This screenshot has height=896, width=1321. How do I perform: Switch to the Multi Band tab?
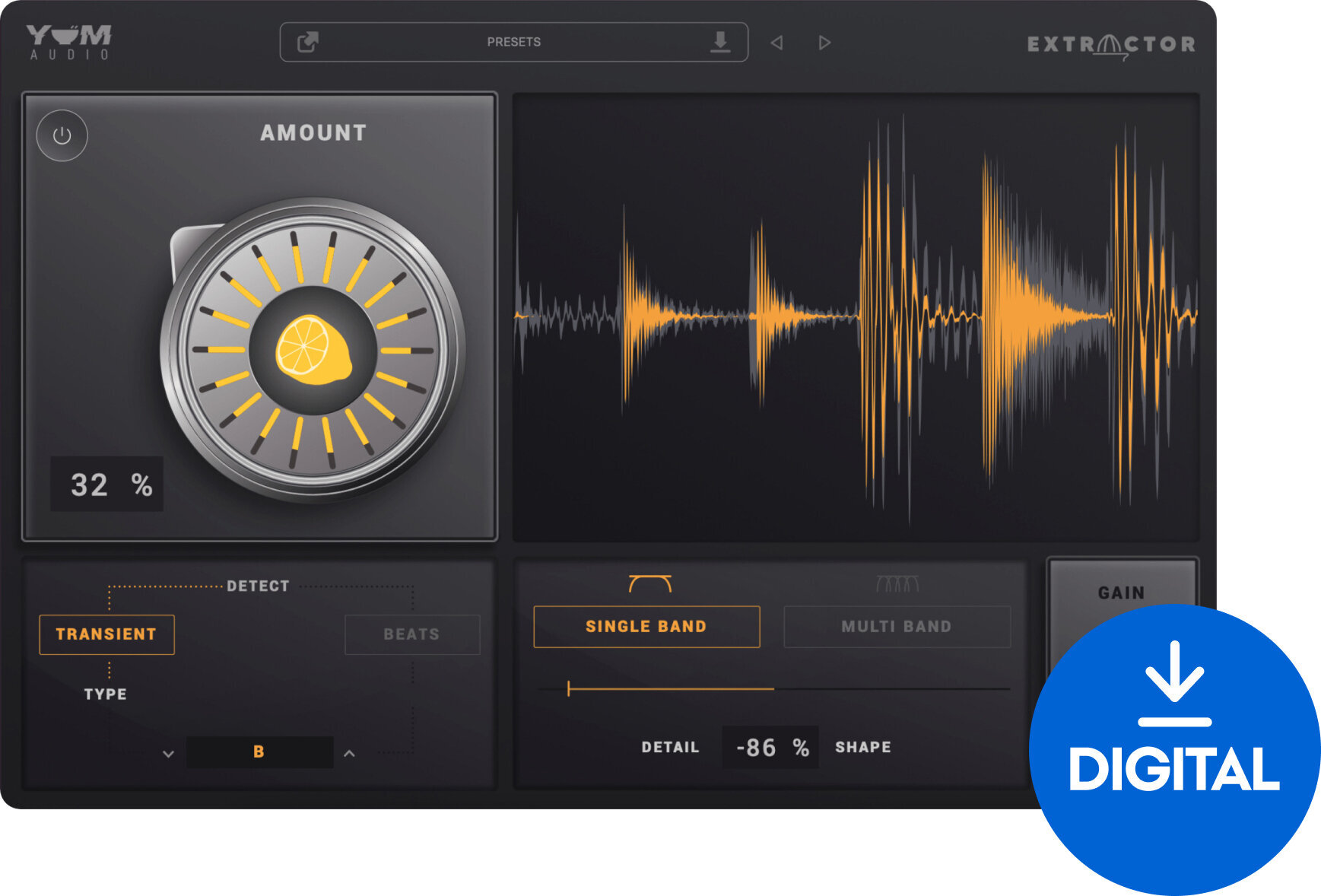tap(897, 626)
